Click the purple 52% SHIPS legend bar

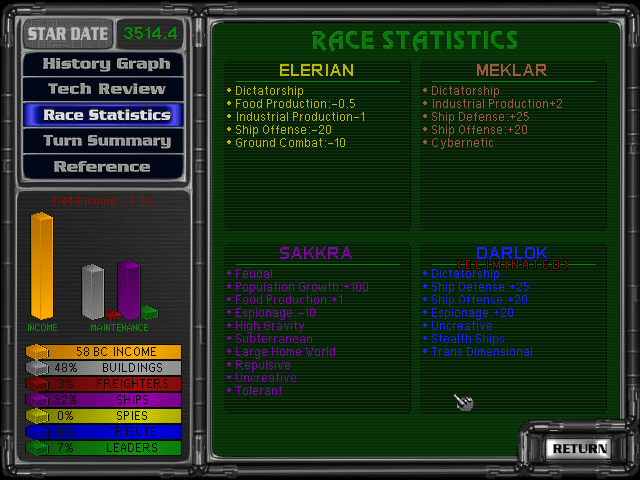click(103, 400)
